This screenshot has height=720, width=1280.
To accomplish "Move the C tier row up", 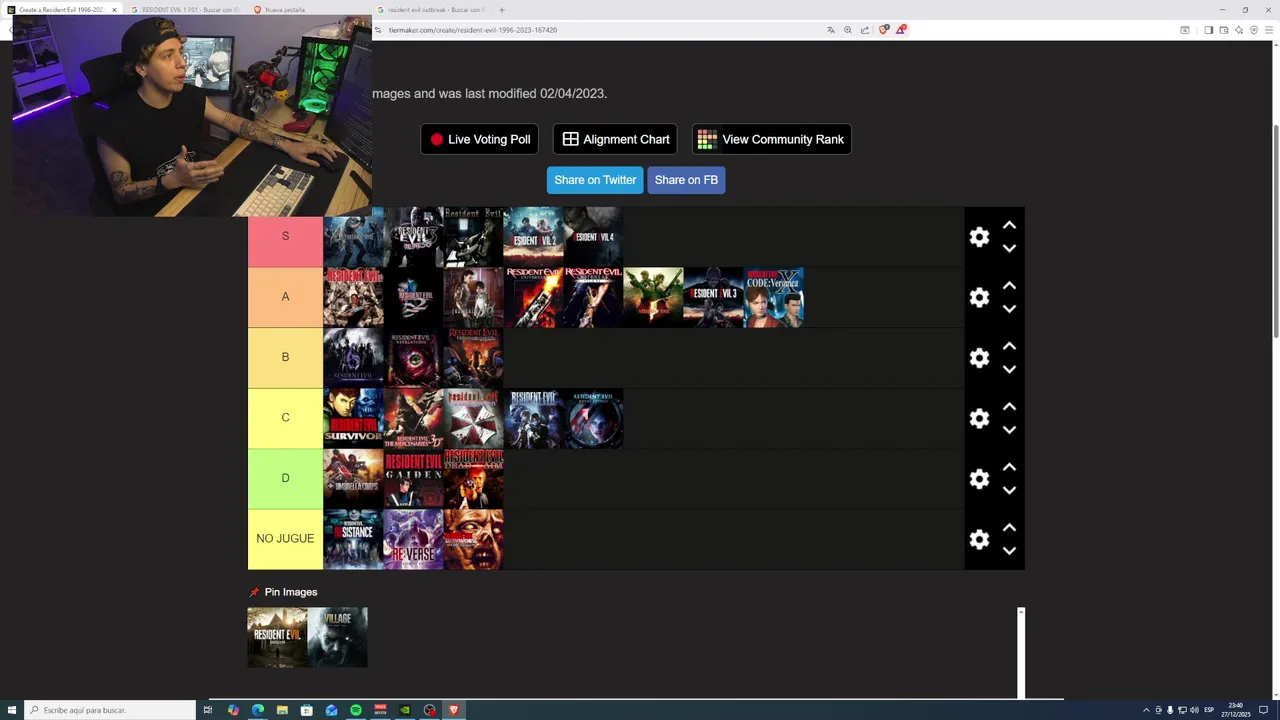I will (1009, 406).
